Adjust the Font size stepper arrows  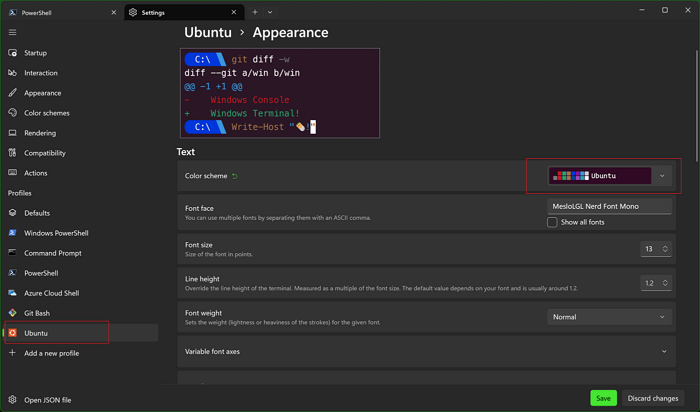[665, 249]
